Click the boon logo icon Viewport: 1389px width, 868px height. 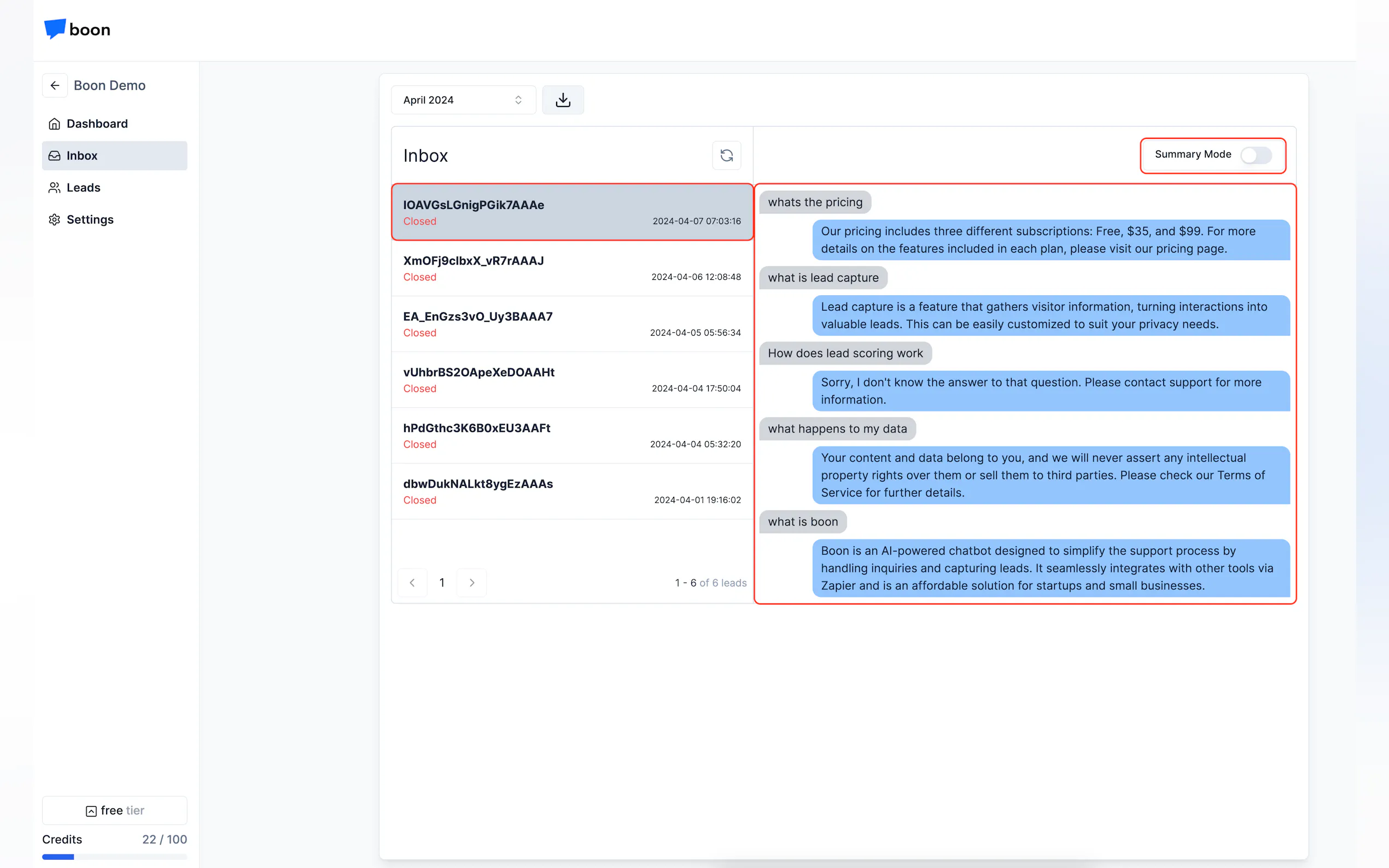point(55,29)
